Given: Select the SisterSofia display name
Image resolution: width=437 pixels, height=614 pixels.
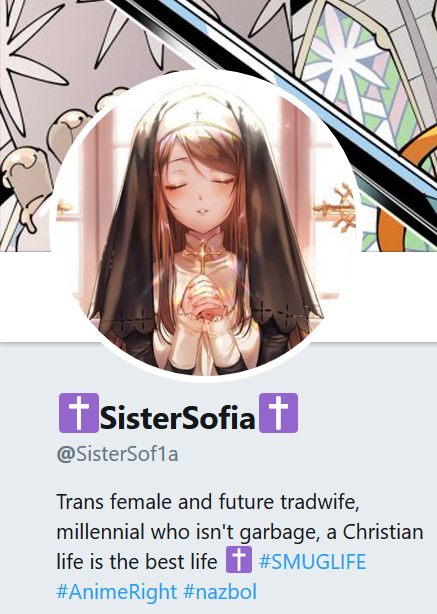Looking at the screenshot, I should pos(178,417).
